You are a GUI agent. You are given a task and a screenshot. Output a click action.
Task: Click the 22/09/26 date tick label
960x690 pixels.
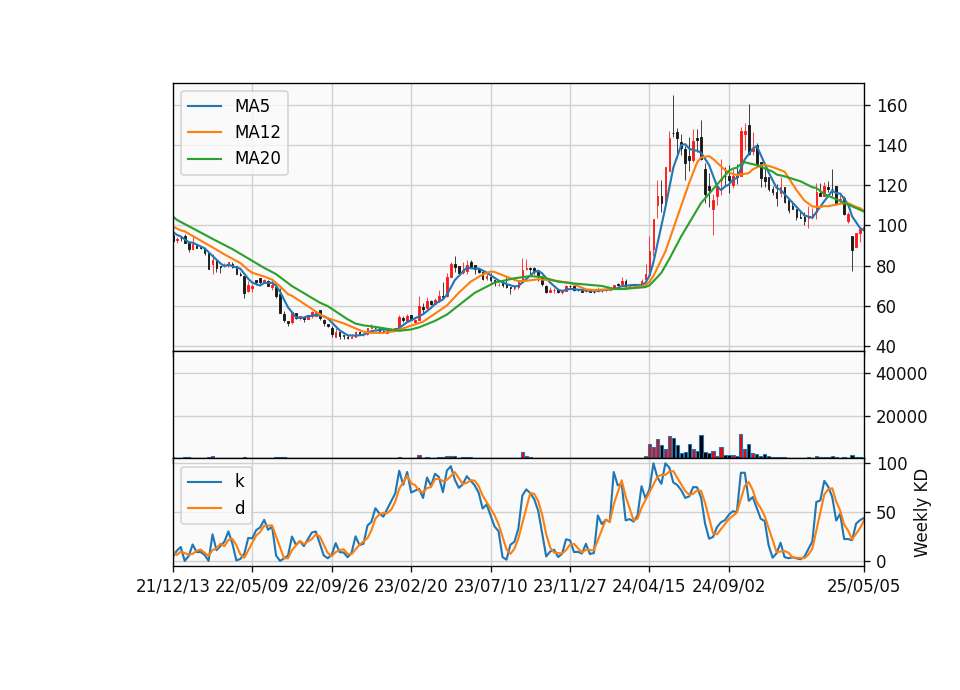tap(331, 586)
